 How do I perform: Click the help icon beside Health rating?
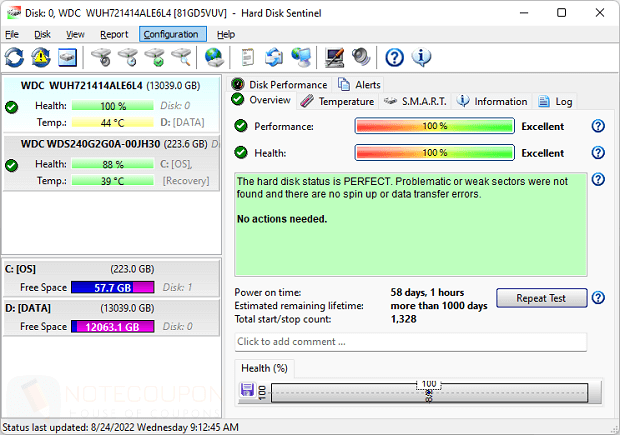[x=598, y=153]
